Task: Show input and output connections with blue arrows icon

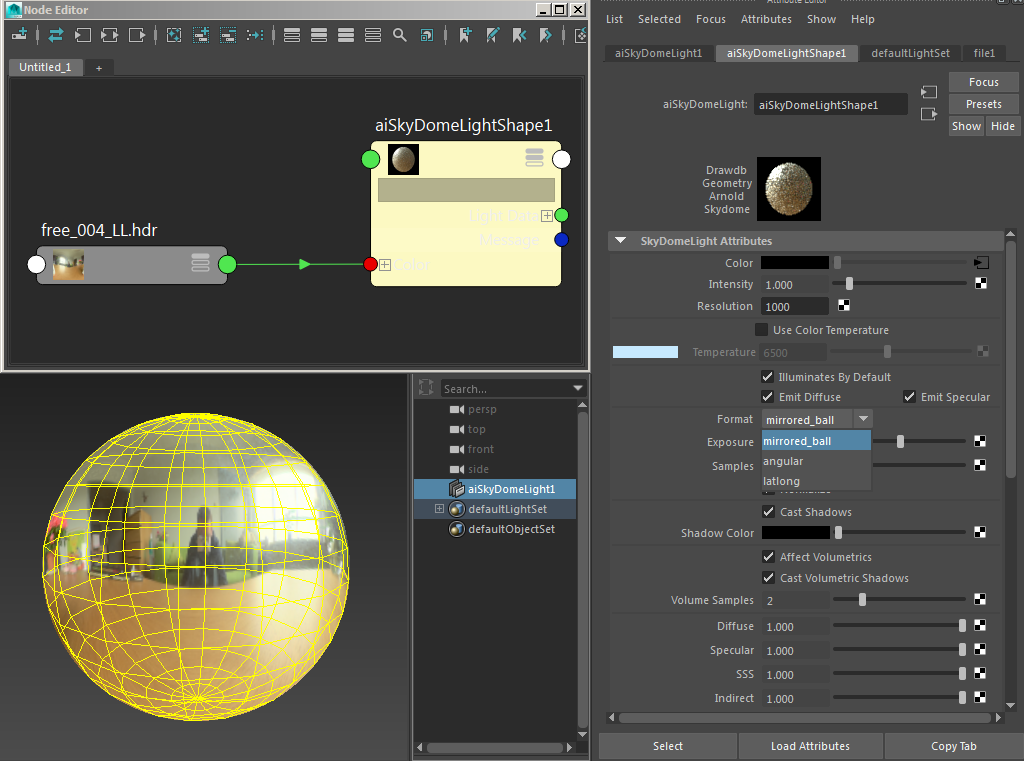Action: coord(56,35)
